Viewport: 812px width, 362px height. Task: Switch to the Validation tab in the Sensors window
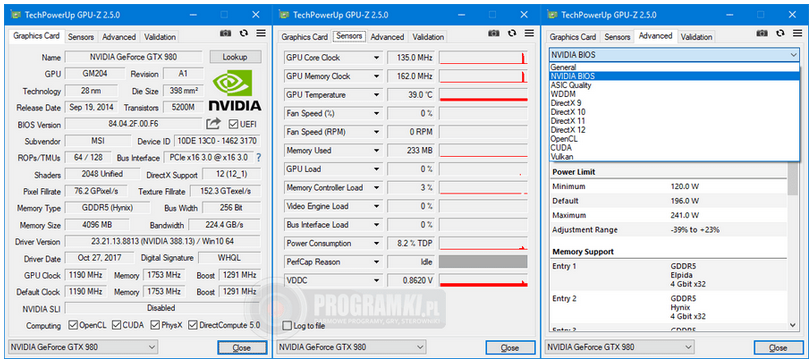pos(428,37)
